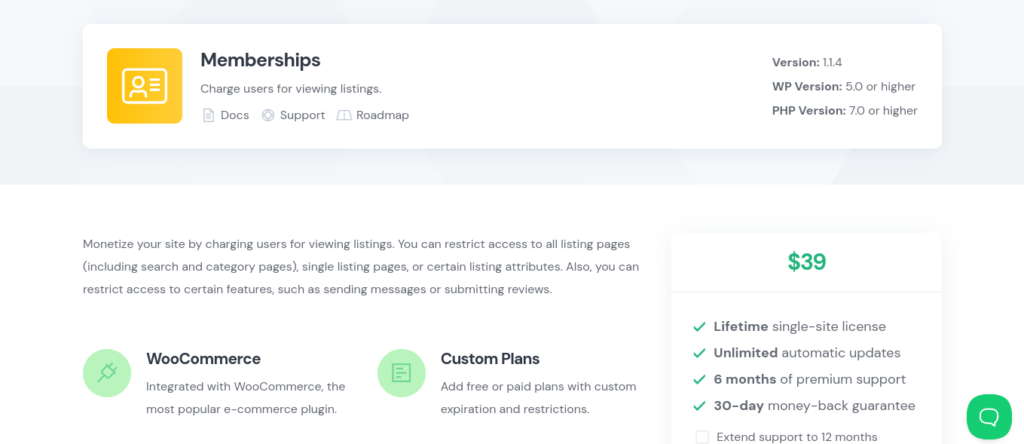Open the Support link
Image resolution: width=1024 pixels, height=444 pixels.
click(302, 116)
